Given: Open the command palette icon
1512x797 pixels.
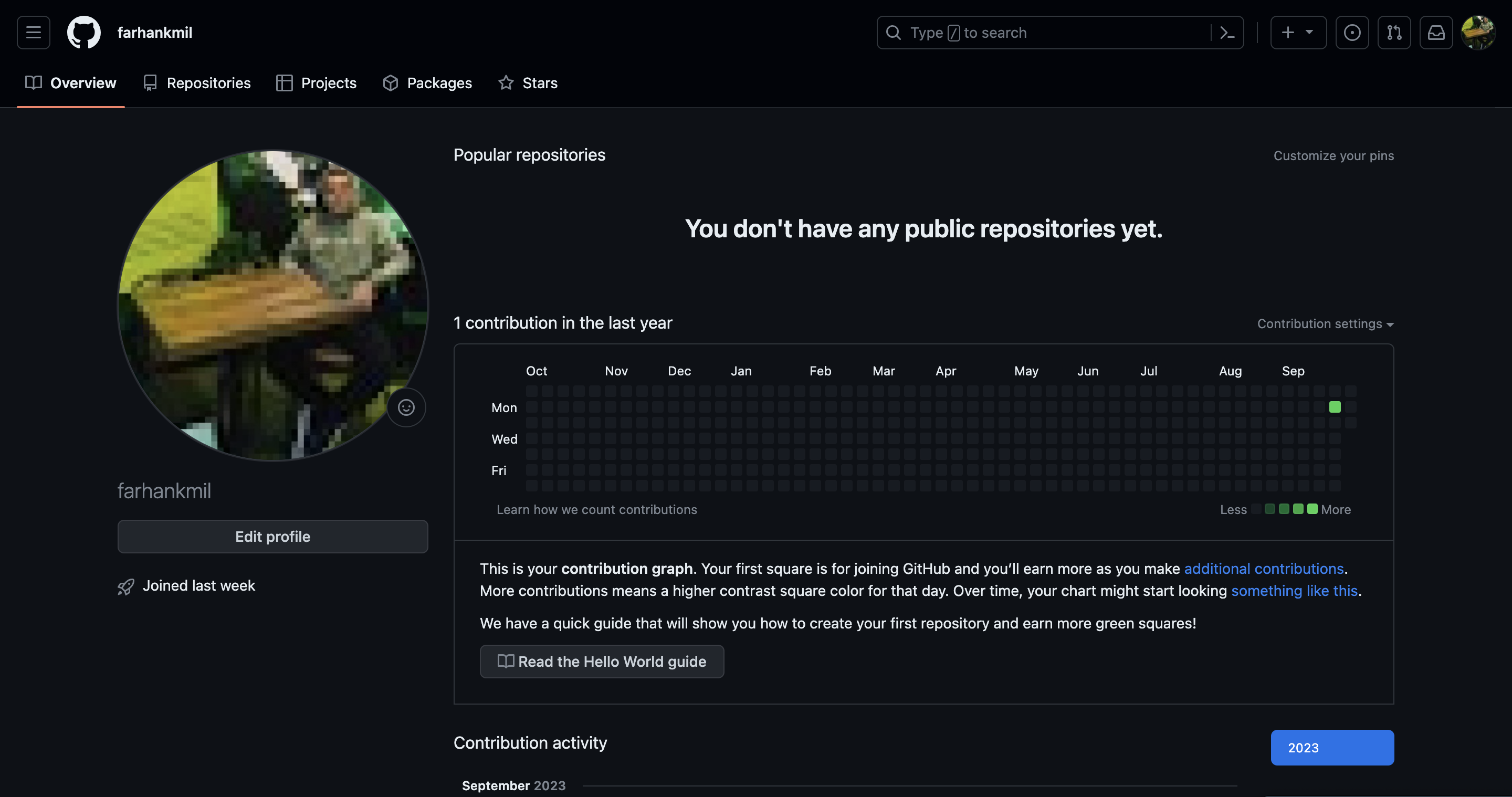Looking at the screenshot, I should coord(1227,32).
